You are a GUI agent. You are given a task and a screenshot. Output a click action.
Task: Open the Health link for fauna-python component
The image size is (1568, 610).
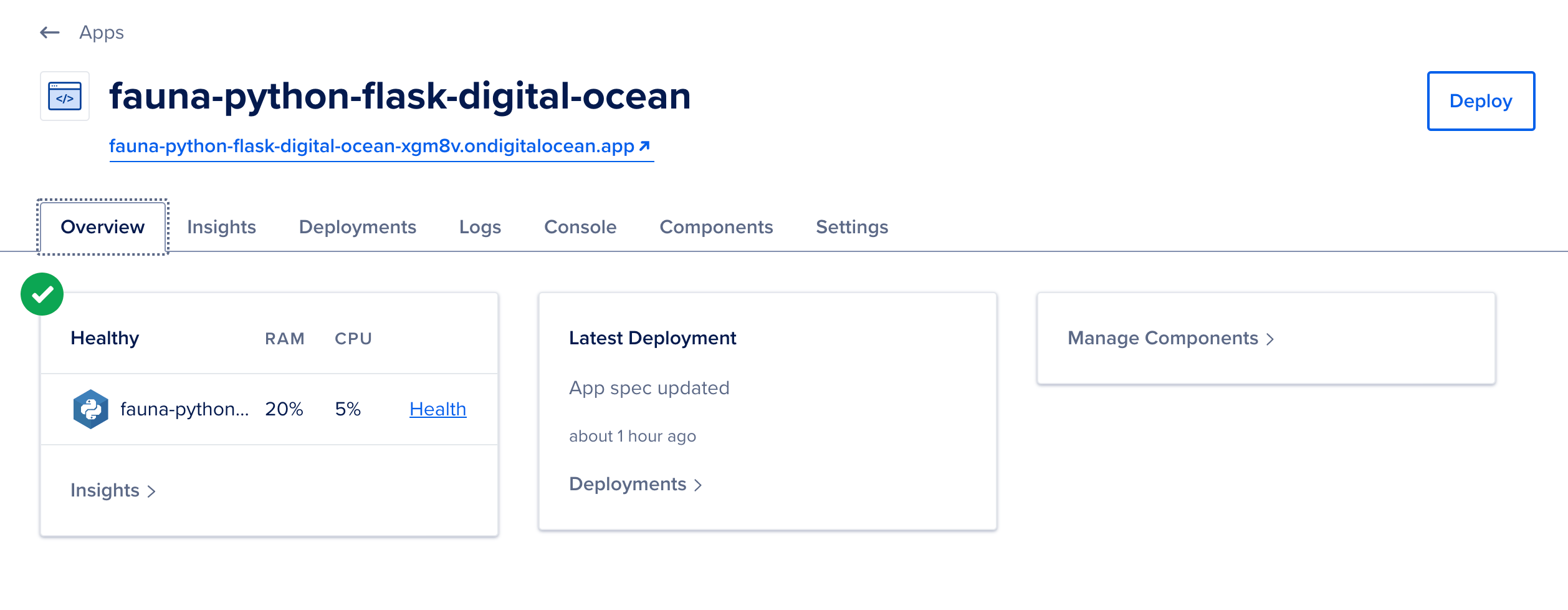click(x=437, y=409)
